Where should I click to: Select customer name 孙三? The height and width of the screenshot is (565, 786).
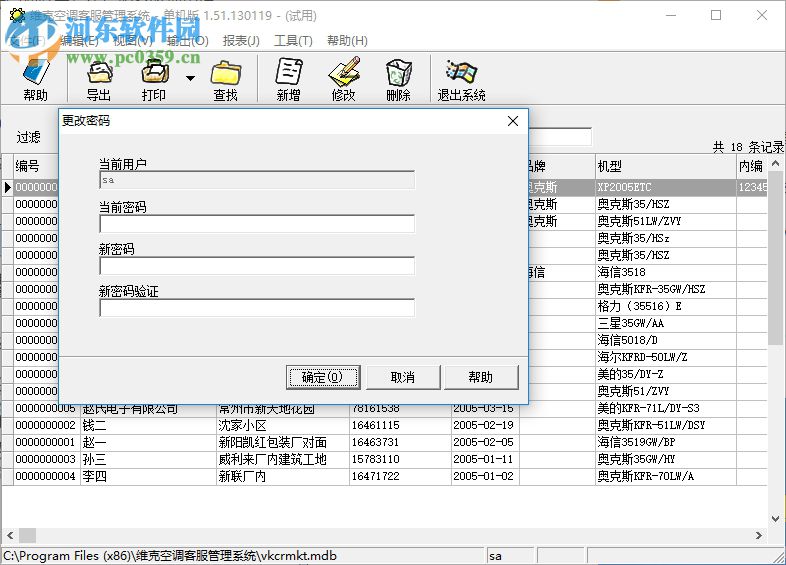[148, 460]
